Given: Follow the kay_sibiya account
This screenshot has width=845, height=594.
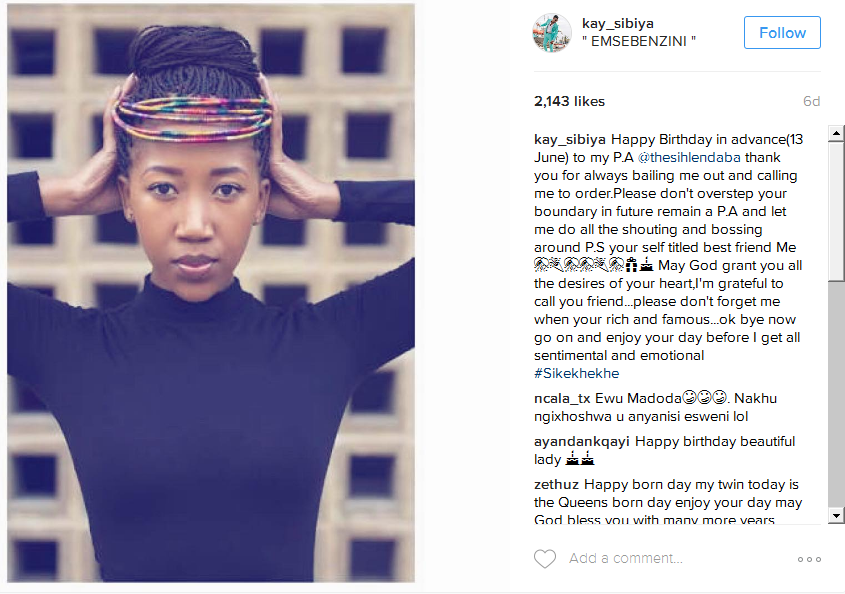Looking at the screenshot, I should 782,33.
